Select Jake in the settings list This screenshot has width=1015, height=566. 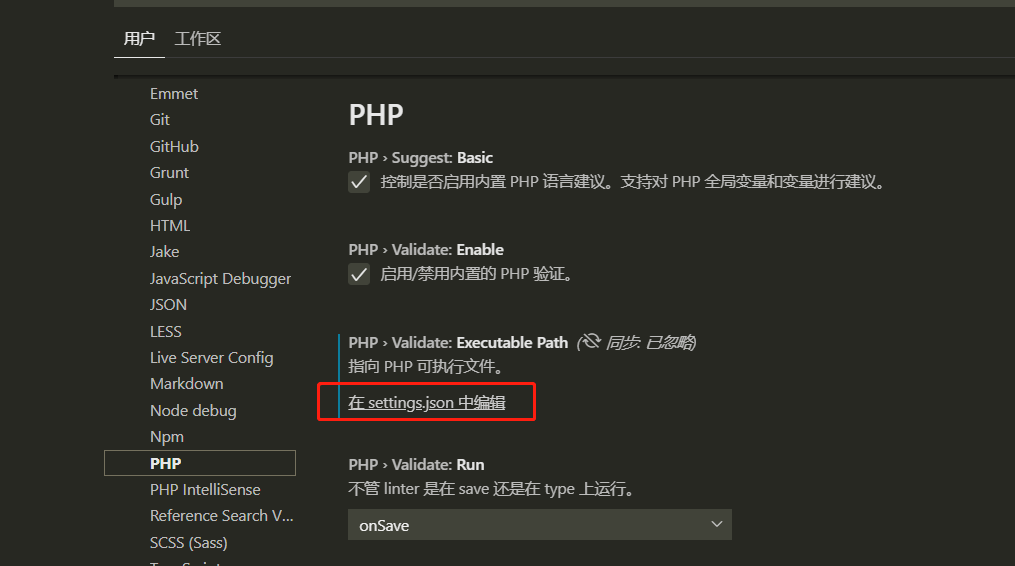(164, 252)
